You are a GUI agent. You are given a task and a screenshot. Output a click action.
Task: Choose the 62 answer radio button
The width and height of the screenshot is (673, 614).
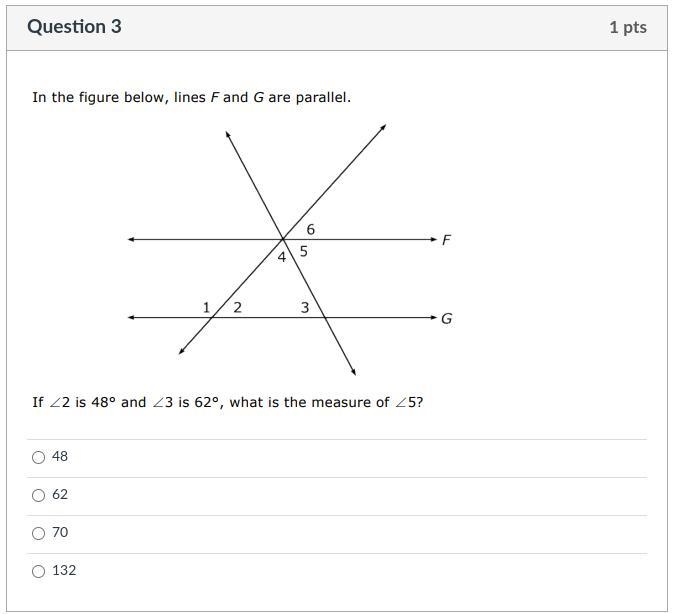(38, 496)
